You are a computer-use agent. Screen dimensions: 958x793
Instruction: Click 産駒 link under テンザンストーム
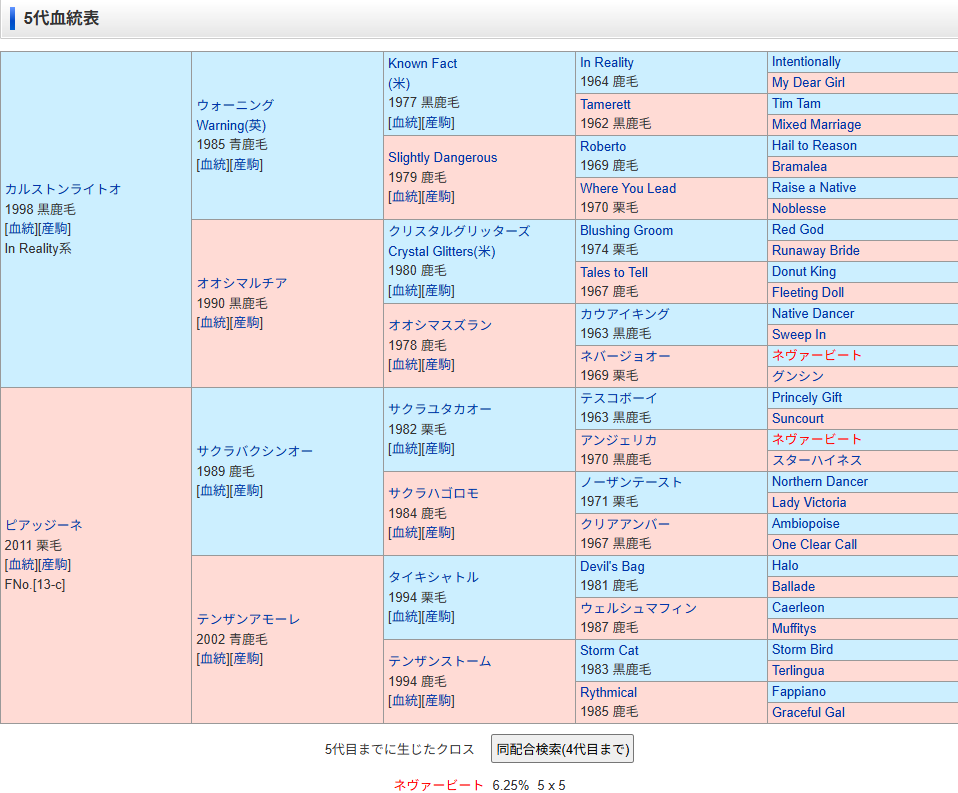(439, 701)
